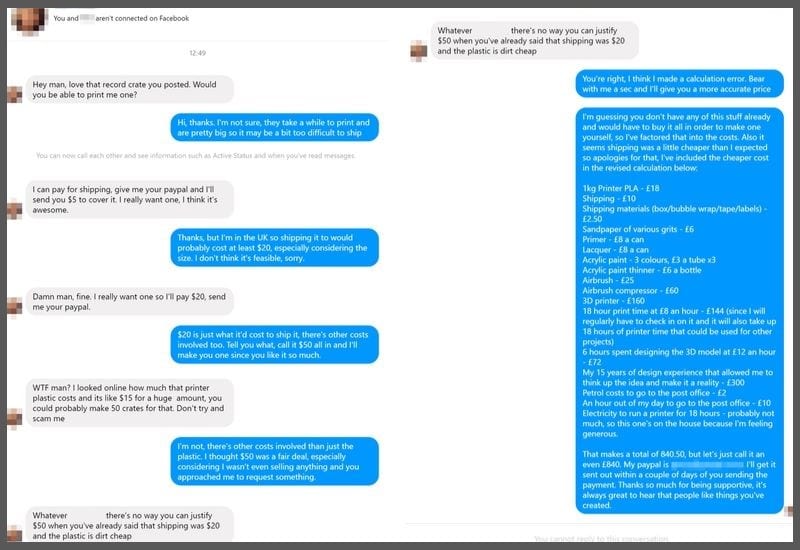Click the avatar beside "Damn man, fine" message
800x550 pixels.
(x=15, y=307)
